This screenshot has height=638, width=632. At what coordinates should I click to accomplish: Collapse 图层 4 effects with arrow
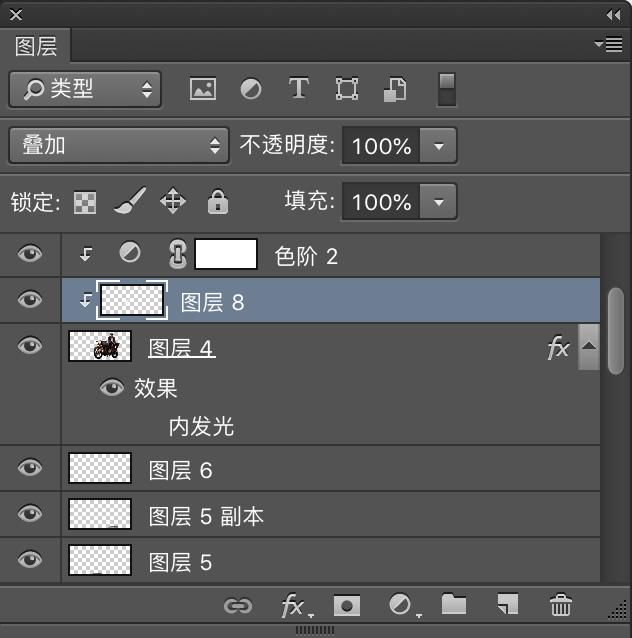click(589, 347)
